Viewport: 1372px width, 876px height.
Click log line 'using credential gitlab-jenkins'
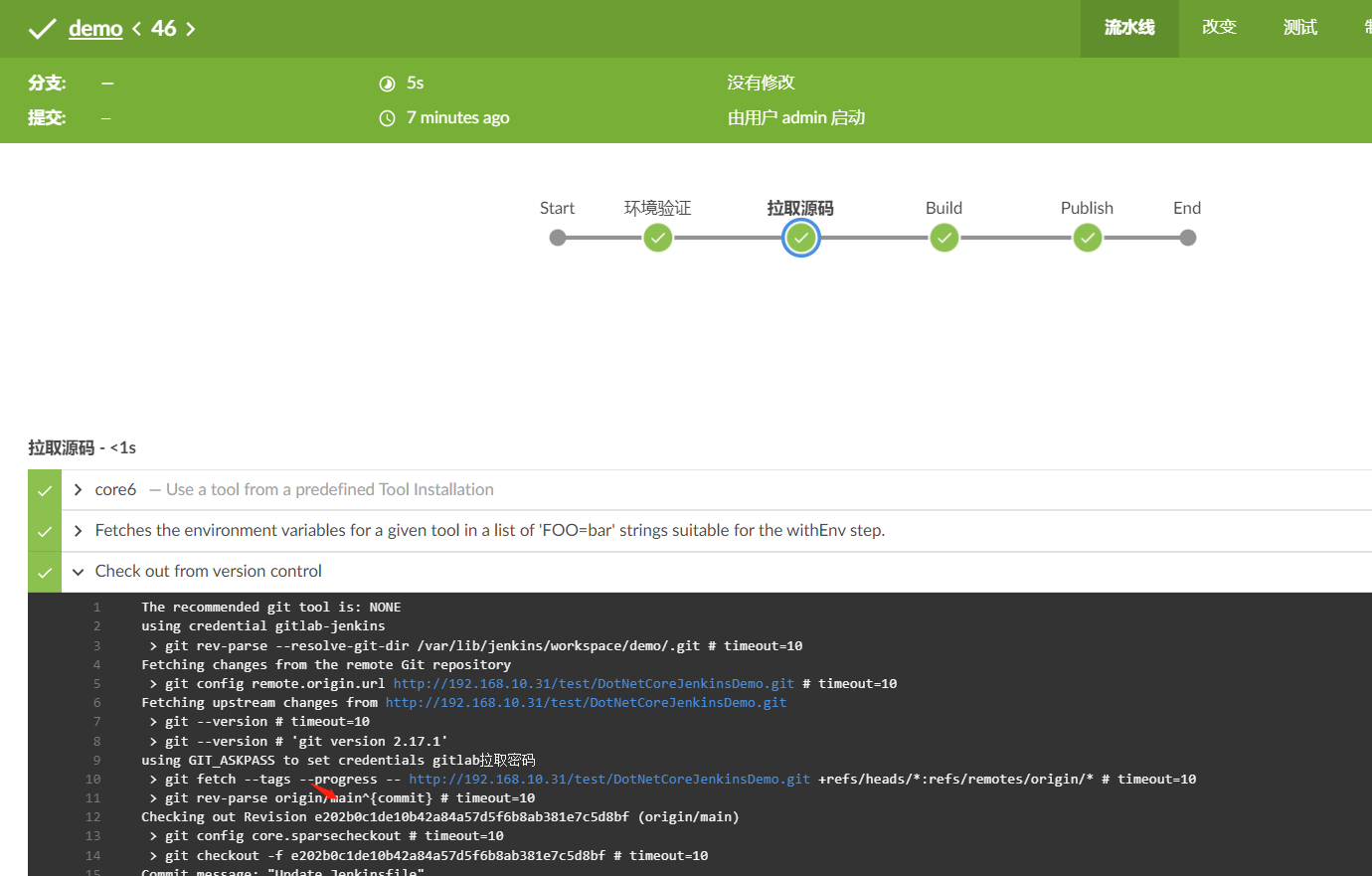[x=262, y=626]
